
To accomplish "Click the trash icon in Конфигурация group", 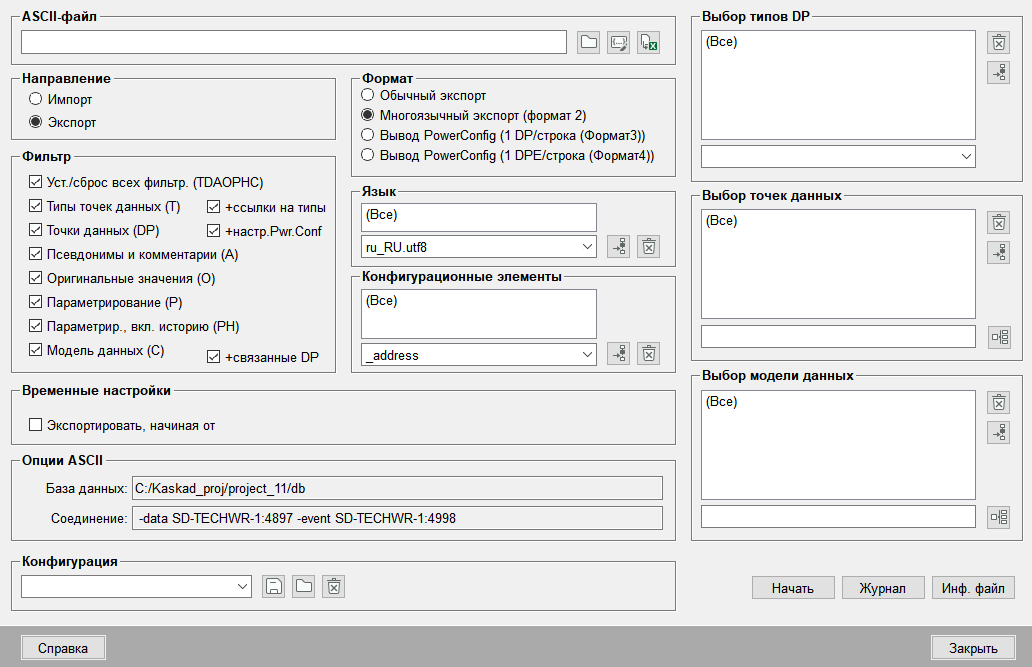I will pos(334,586).
